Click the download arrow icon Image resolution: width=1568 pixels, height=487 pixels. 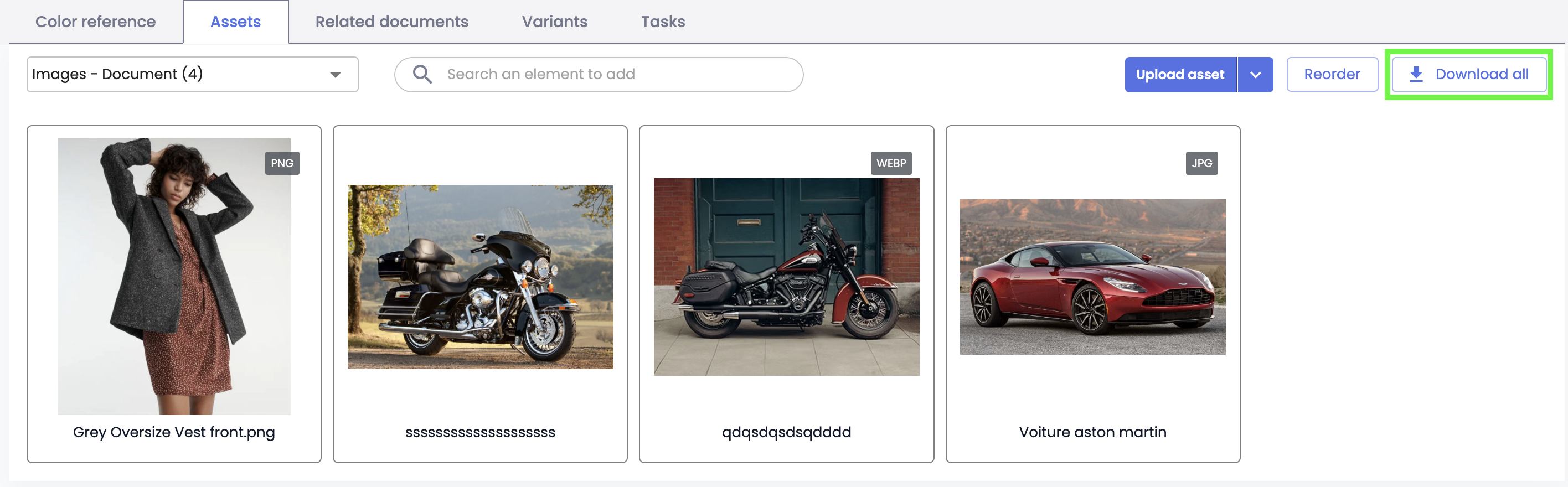1416,74
